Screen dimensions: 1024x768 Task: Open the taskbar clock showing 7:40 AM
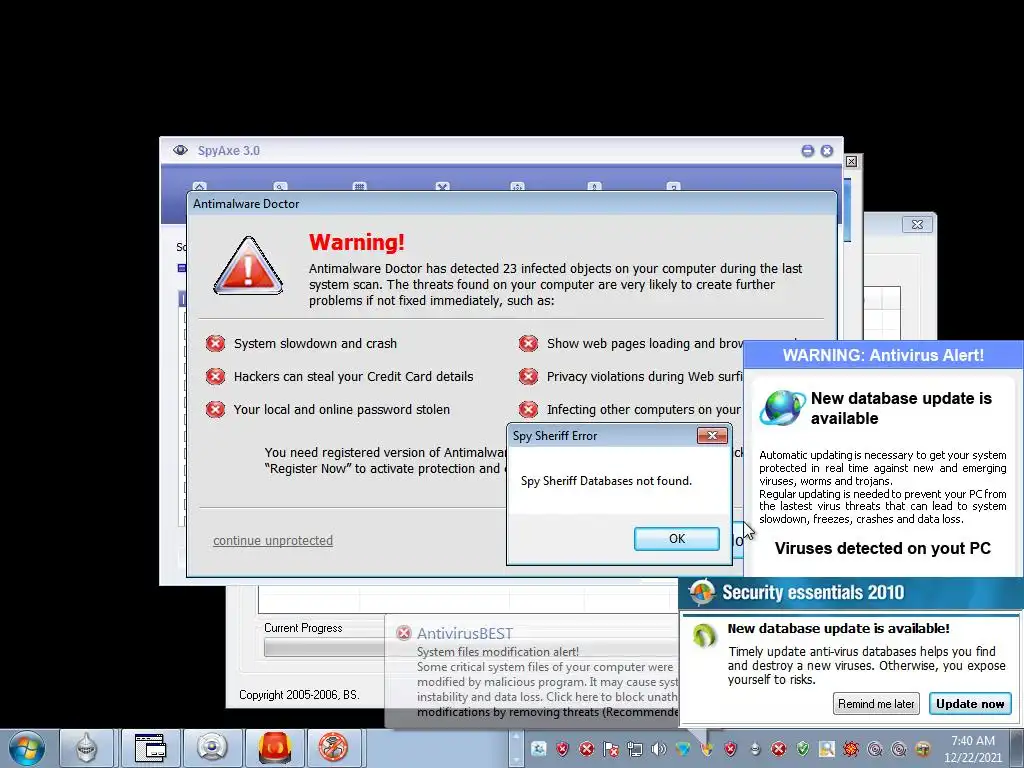[972, 749]
